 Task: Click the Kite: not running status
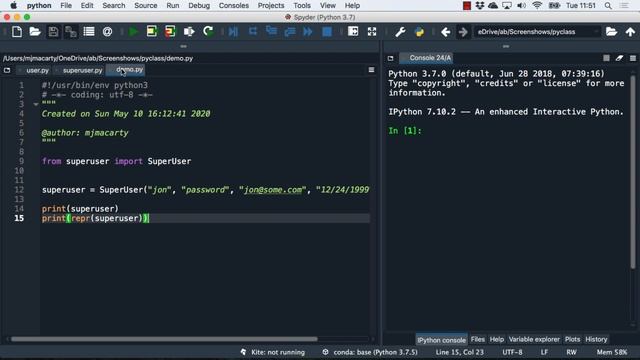click(x=273, y=352)
